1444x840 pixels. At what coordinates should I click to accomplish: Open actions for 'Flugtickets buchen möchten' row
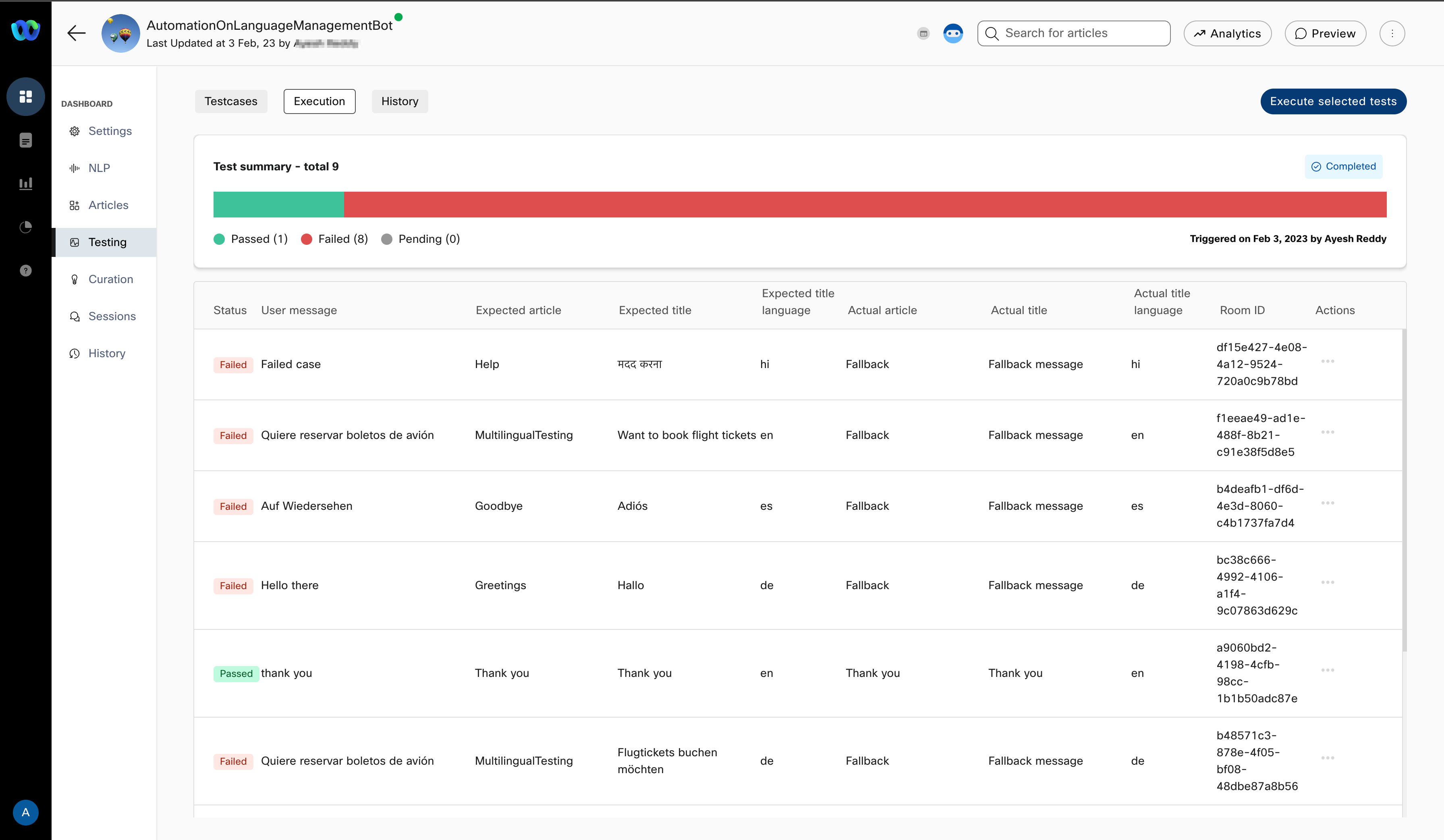point(1328,758)
